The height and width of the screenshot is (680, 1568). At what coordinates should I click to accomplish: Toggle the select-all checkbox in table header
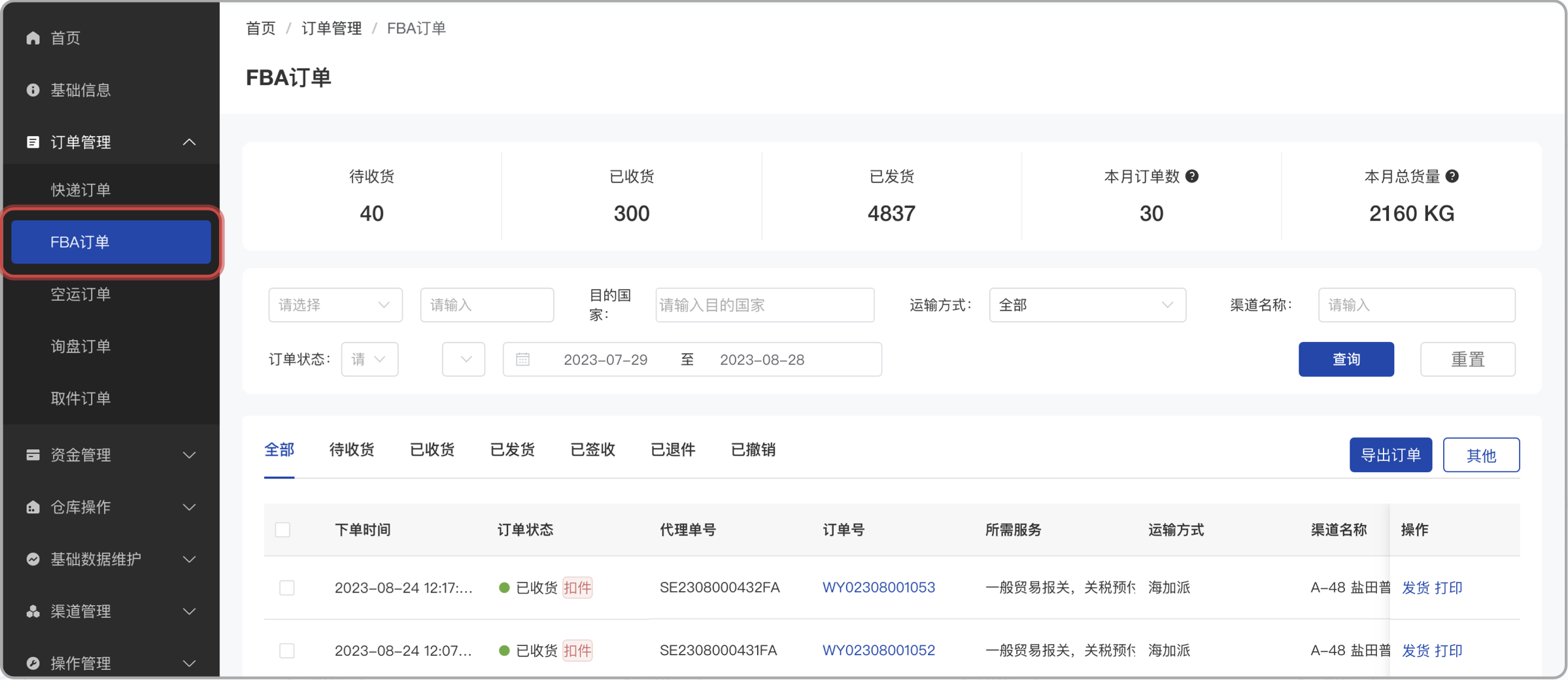tap(282, 530)
